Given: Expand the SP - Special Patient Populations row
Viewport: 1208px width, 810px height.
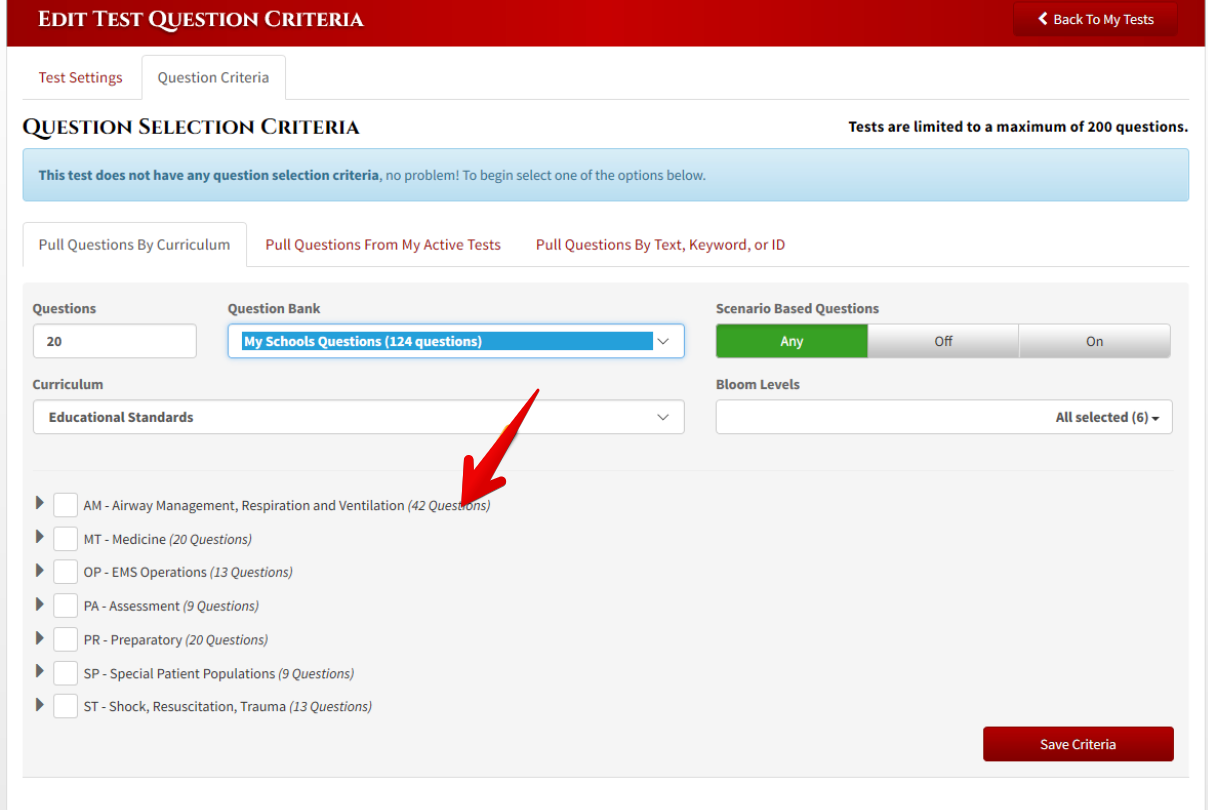Looking at the screenshot, I should tap(40, 671).
